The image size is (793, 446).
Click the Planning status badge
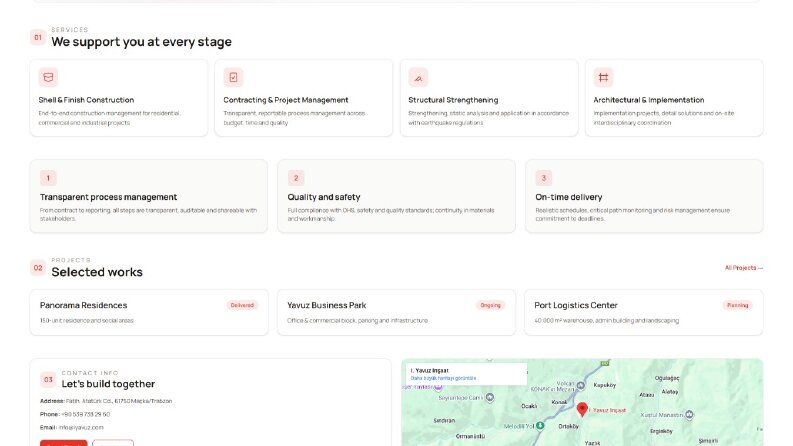coord(737,305)
